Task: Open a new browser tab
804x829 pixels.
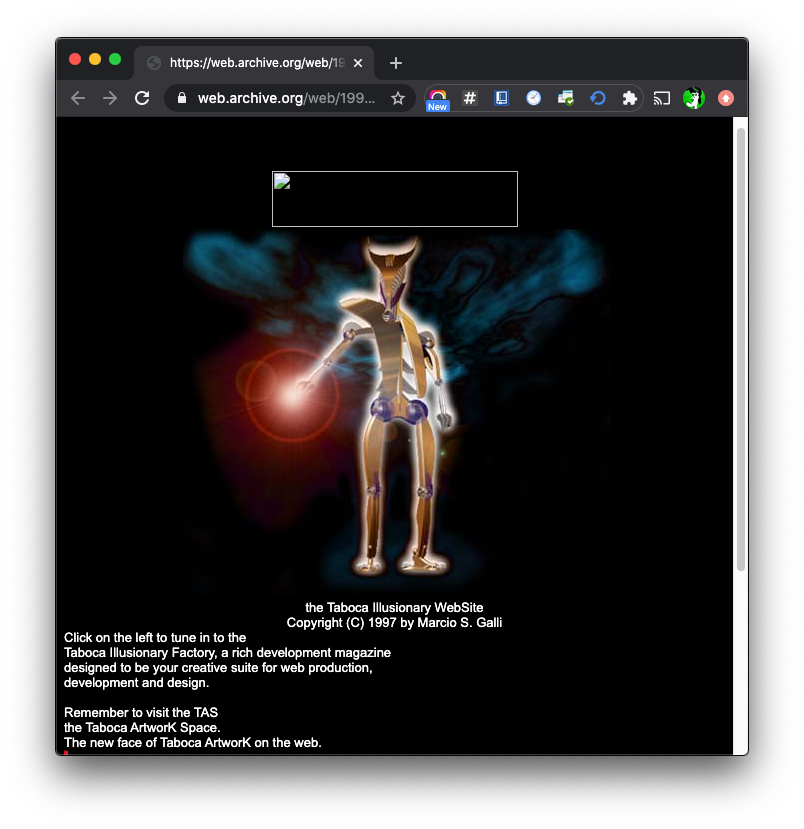Action: click(x=396, y=63)
